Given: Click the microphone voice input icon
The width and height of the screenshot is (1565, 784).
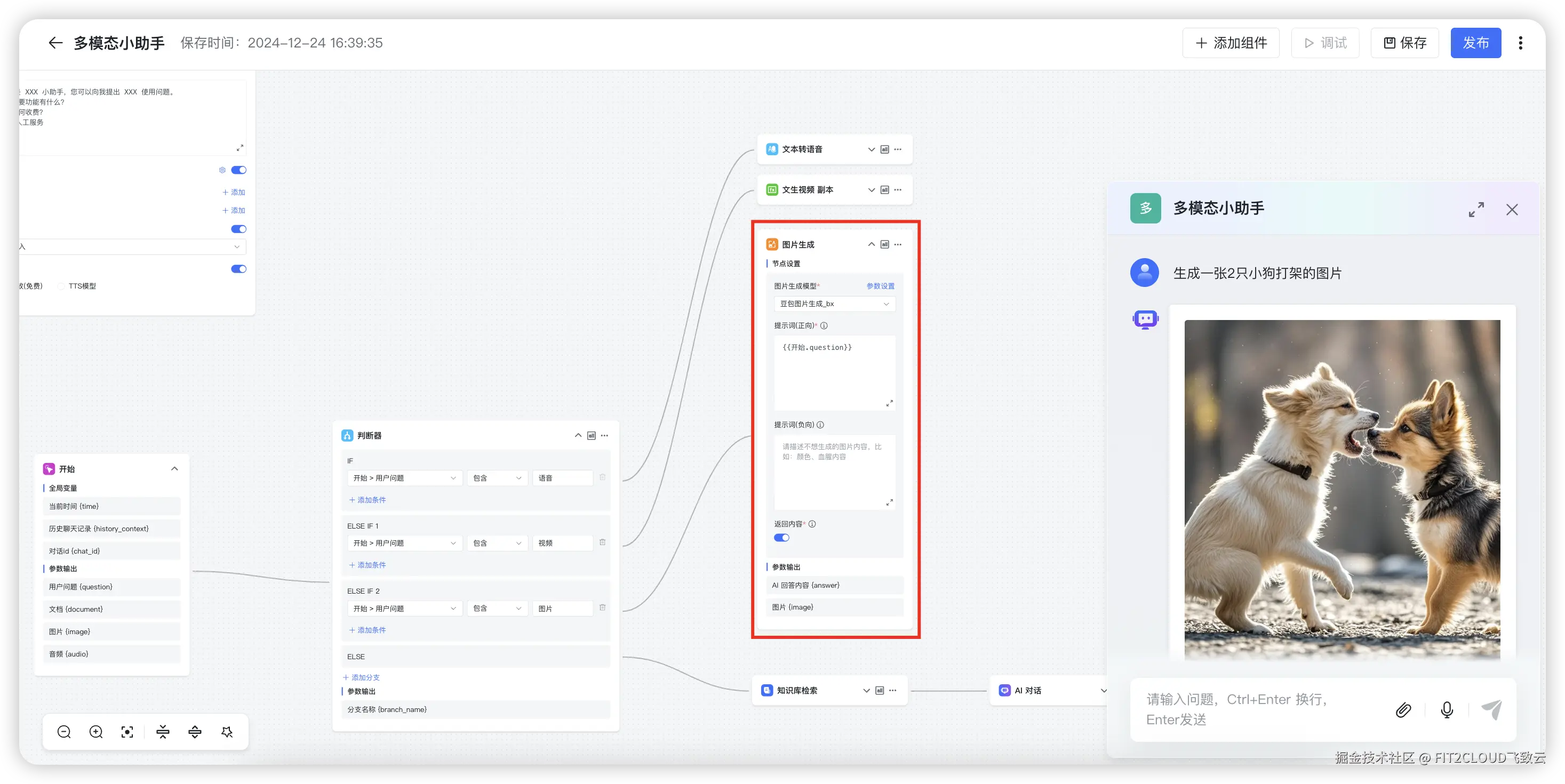Looking at the screenshot, I should 1447,710.
